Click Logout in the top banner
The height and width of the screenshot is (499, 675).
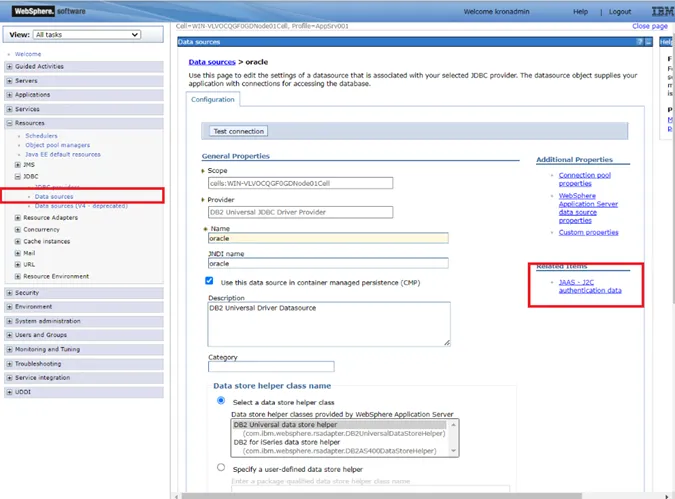(x=620, y=12)
